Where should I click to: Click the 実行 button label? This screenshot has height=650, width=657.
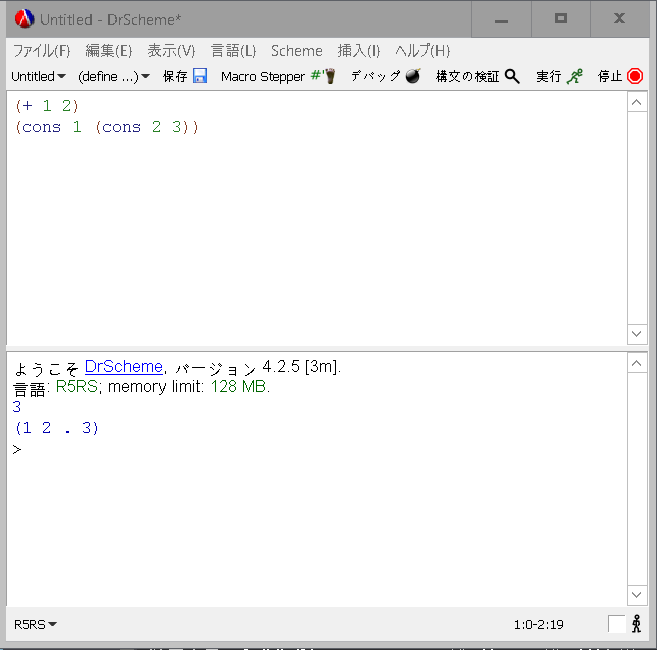pyautogui.click(x=548, y=76)
